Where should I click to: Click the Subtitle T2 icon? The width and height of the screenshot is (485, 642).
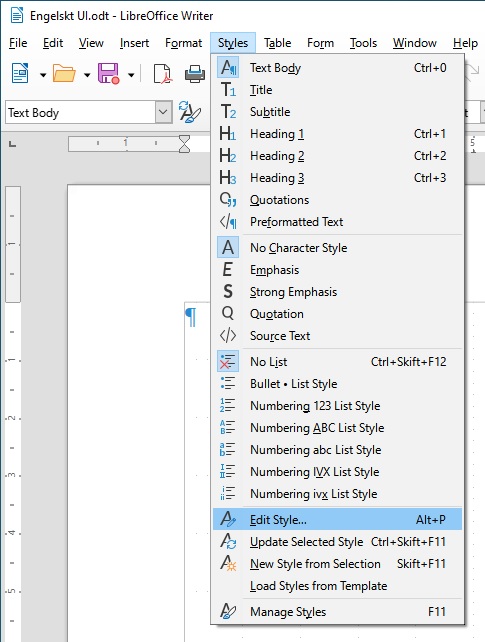pos(228,112)
